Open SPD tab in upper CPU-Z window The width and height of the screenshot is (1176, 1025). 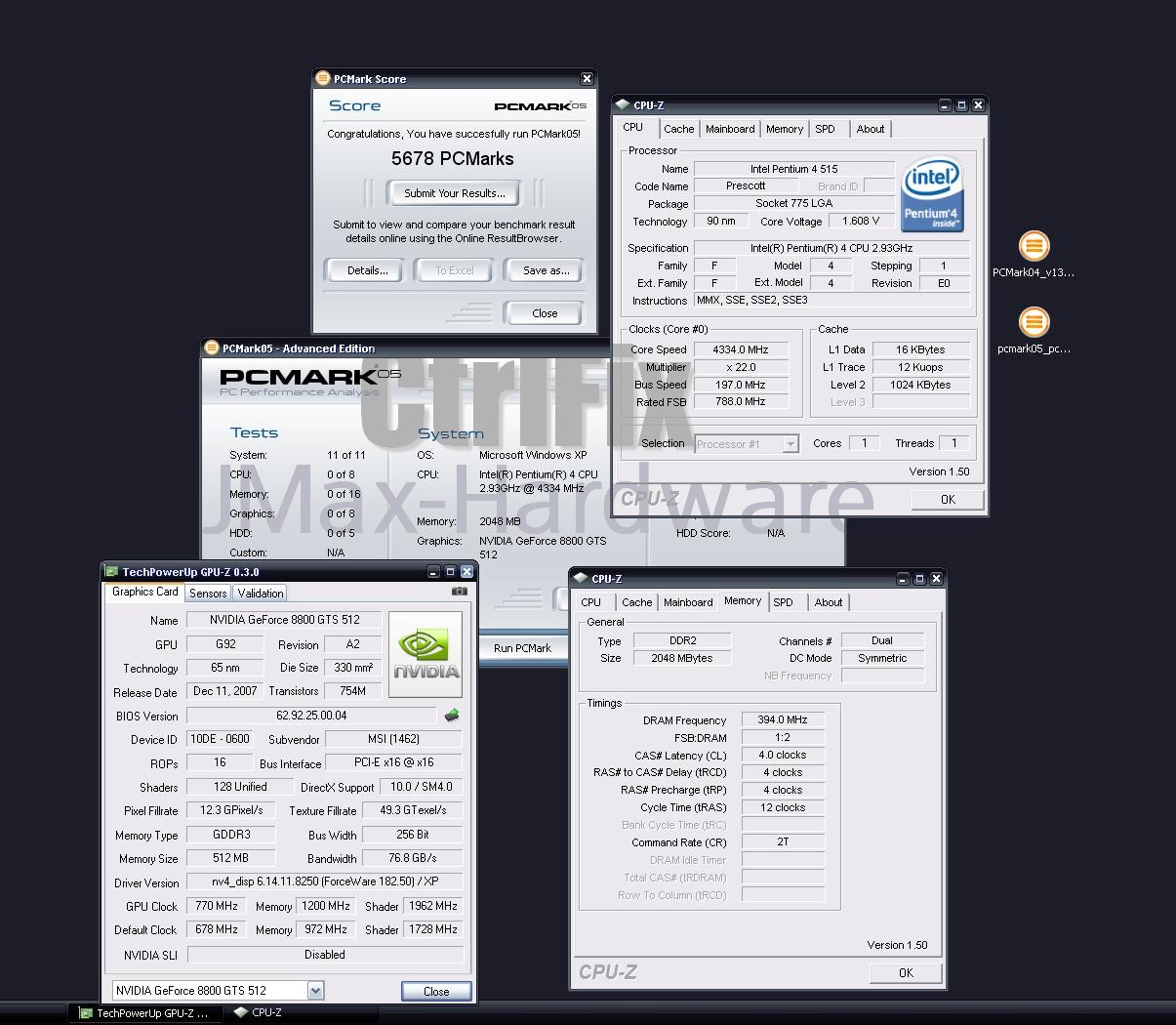pos(826,129)
